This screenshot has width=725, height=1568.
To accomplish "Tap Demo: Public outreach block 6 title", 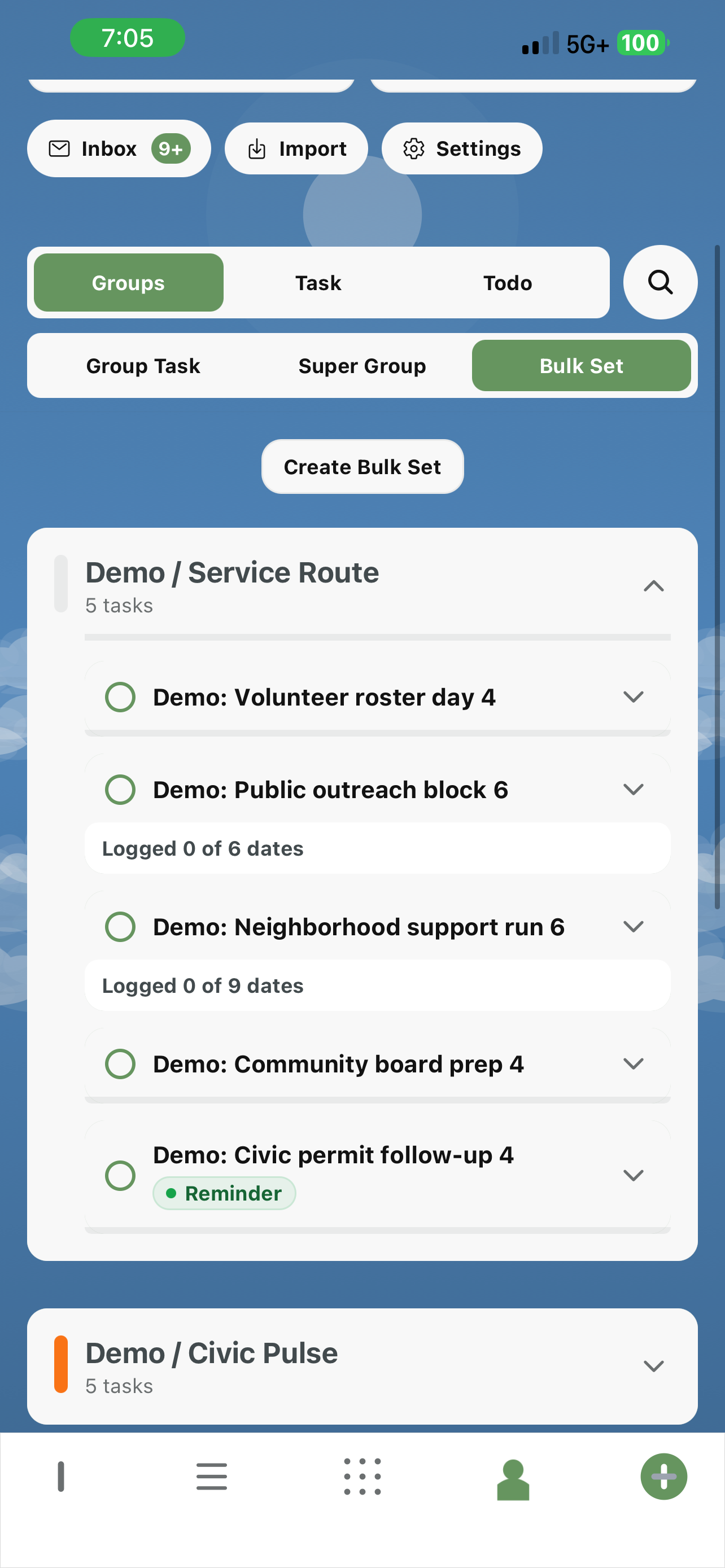I will (330, 790).
